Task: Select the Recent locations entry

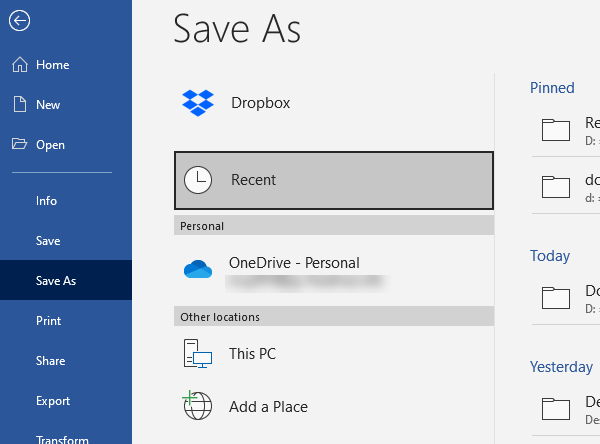Action: click(x=334, y=180)
